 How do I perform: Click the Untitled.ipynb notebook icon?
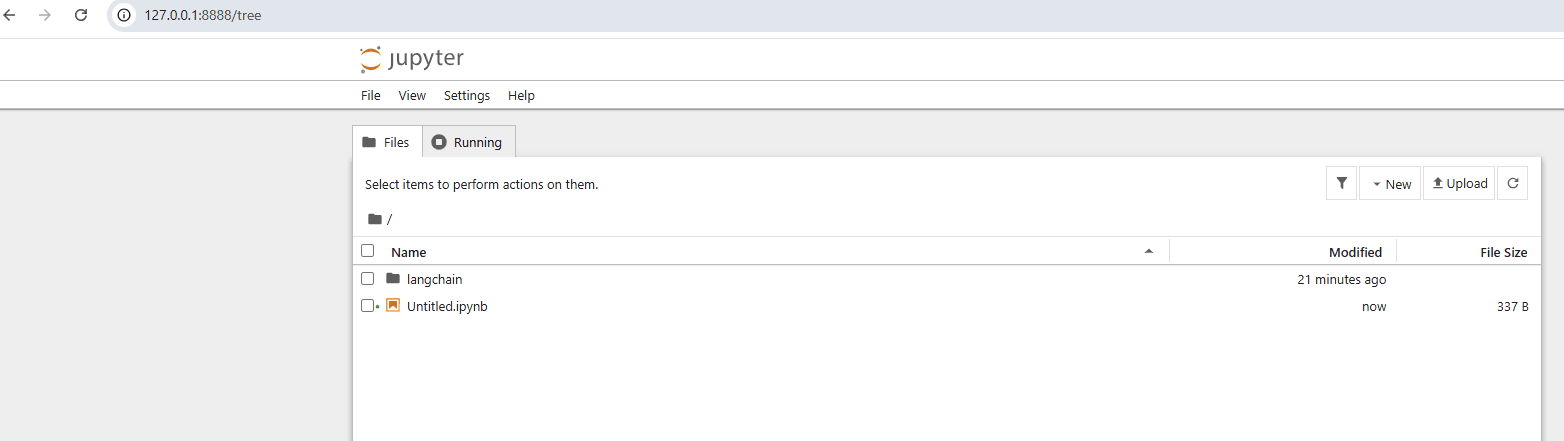pos(393,306)
